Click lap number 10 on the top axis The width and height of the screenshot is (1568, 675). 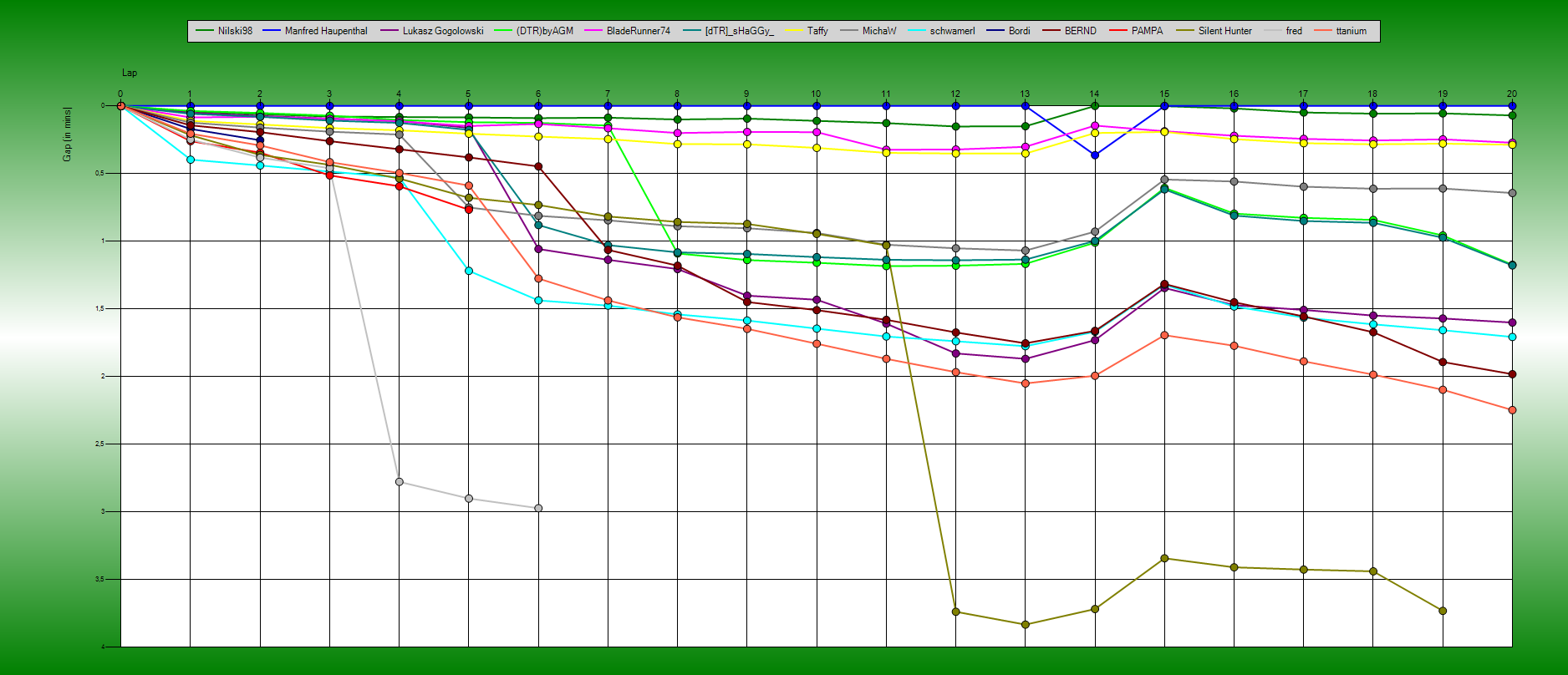tap(816, 94)
